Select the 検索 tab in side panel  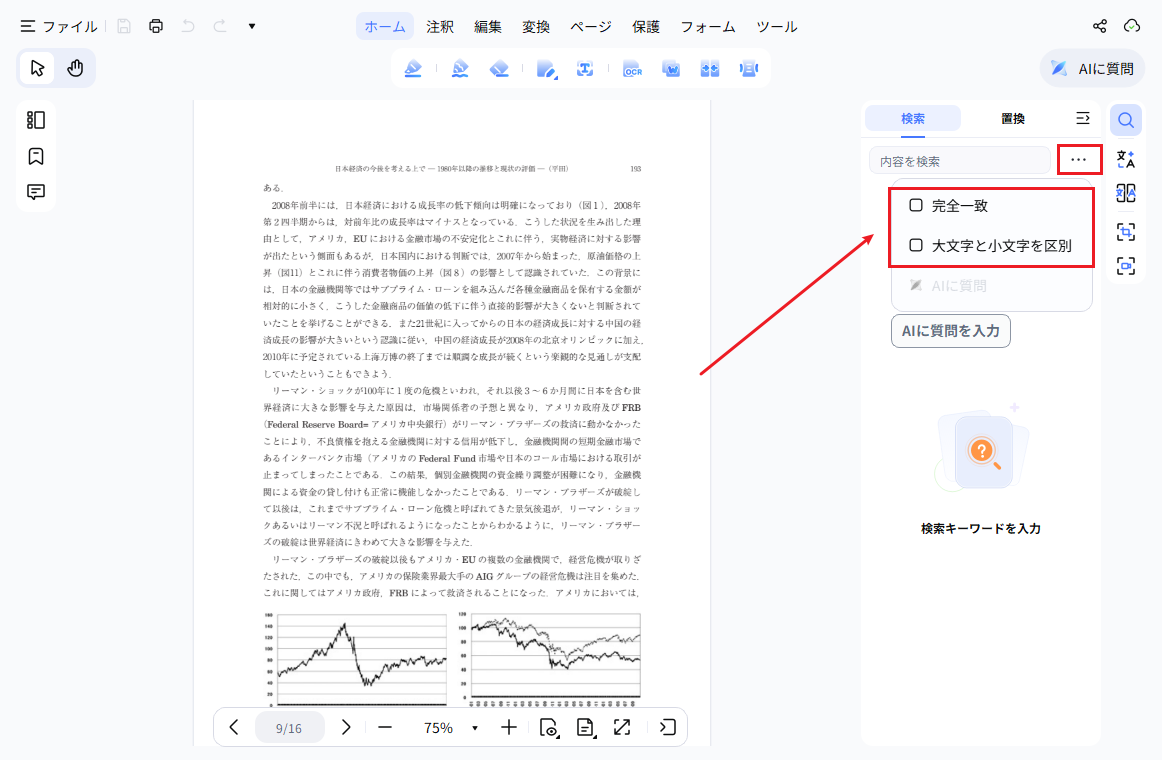pyautogui.click(x=913, y=119)
